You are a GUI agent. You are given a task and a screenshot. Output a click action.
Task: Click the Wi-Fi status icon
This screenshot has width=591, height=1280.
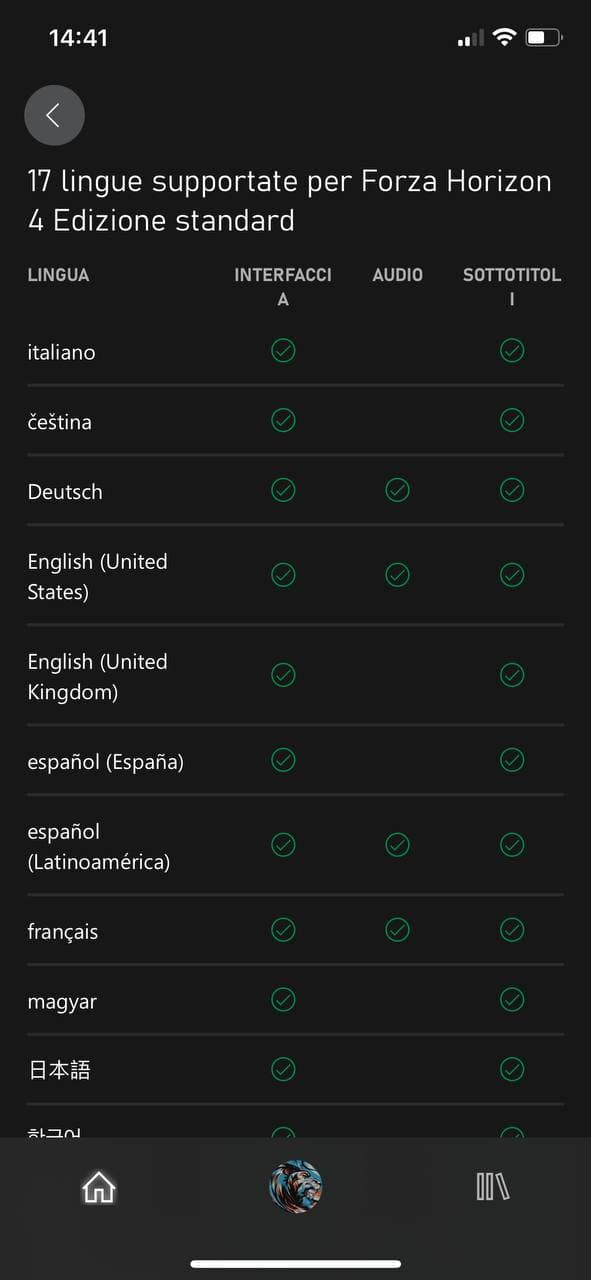tap(505, 38)
